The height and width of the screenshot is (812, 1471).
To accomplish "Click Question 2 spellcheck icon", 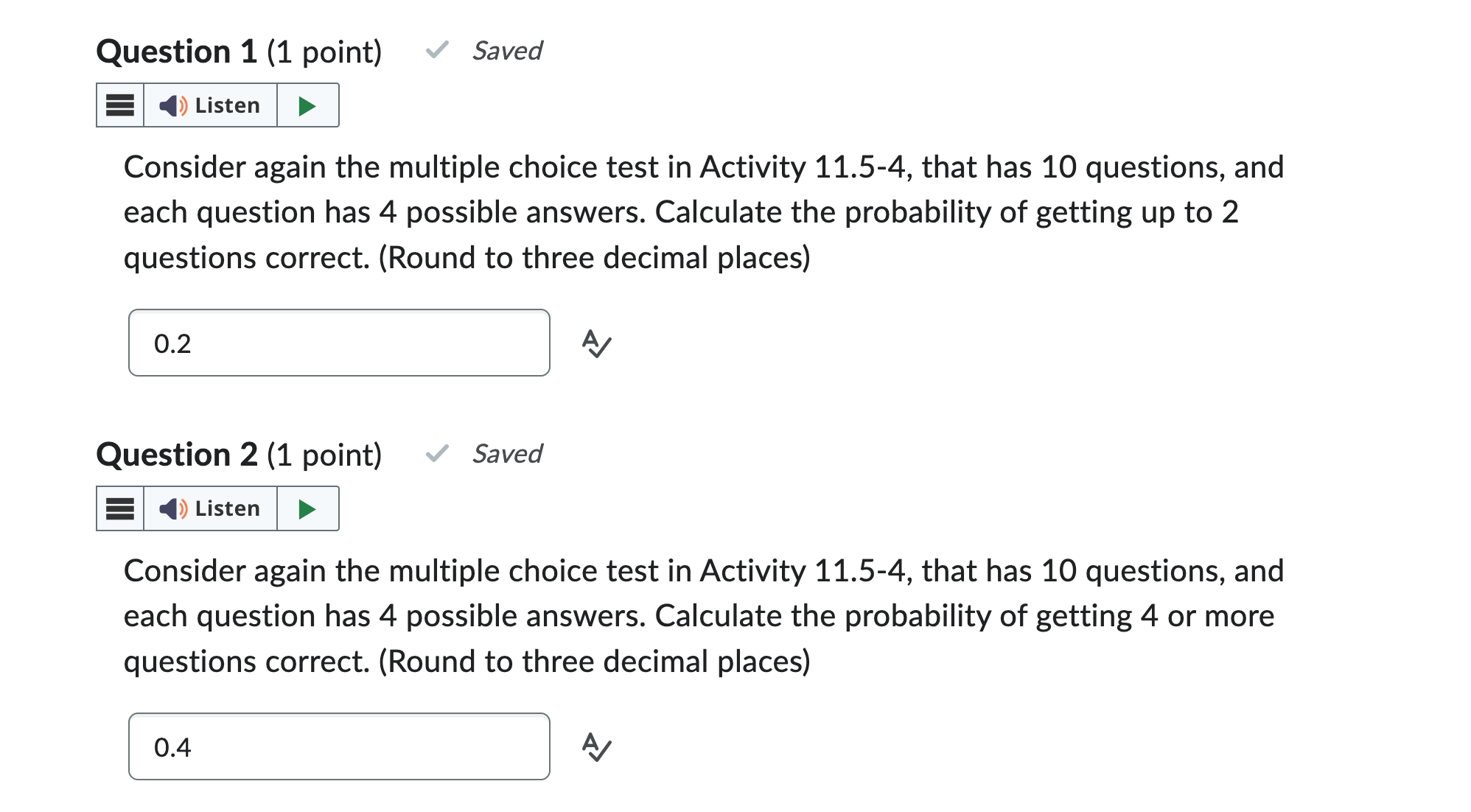I will click(x=596, y=747).
